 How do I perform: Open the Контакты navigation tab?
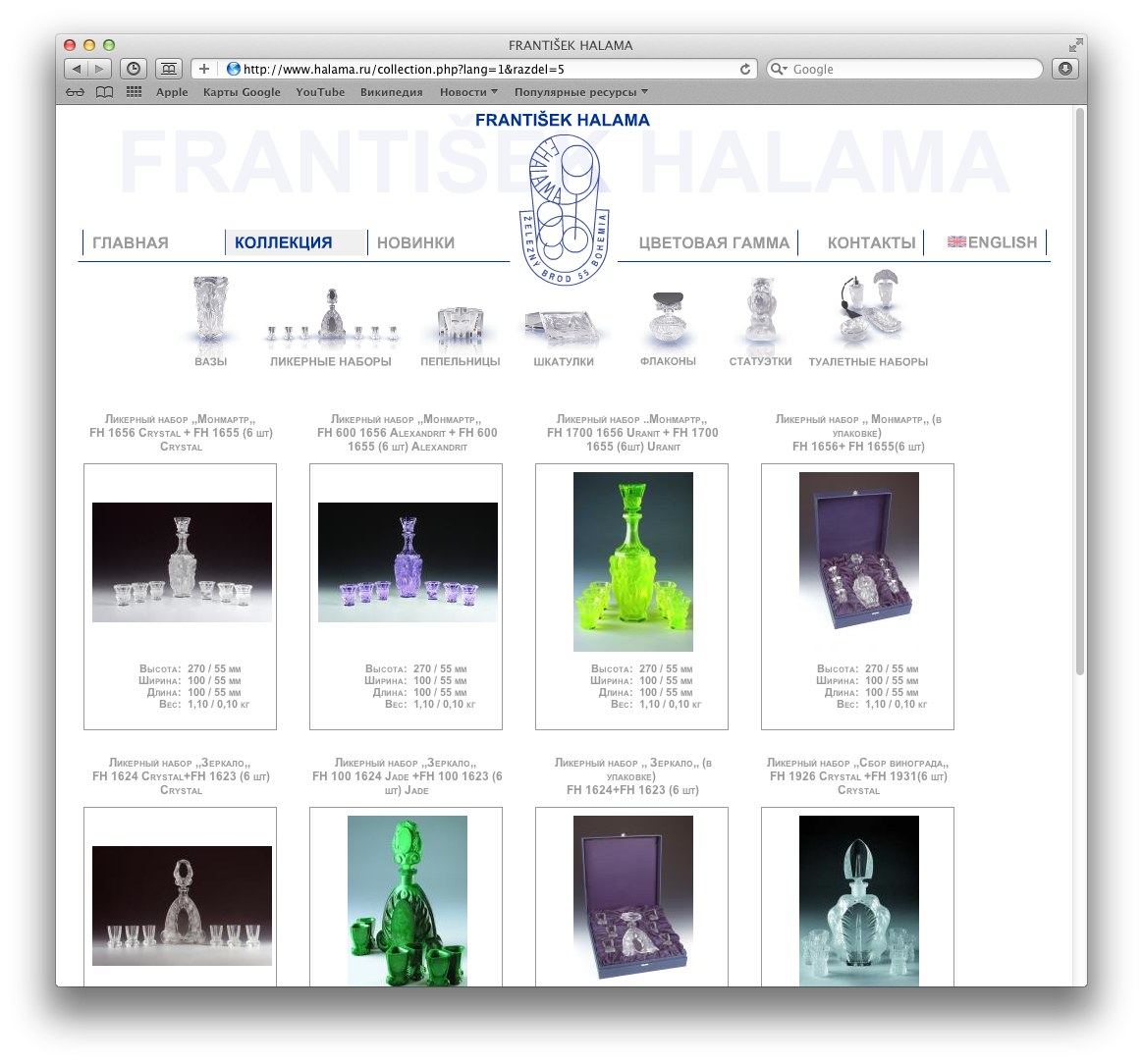871,242
